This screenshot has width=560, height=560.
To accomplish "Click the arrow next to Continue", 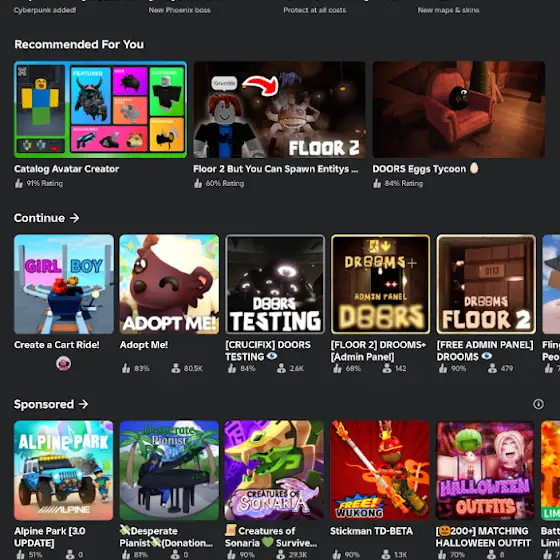I will coord(74,218).
